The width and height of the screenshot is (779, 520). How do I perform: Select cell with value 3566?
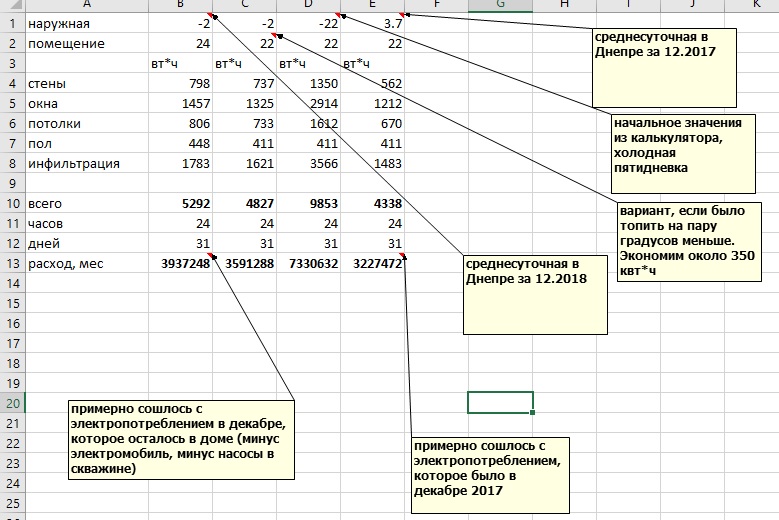(309, 163)
